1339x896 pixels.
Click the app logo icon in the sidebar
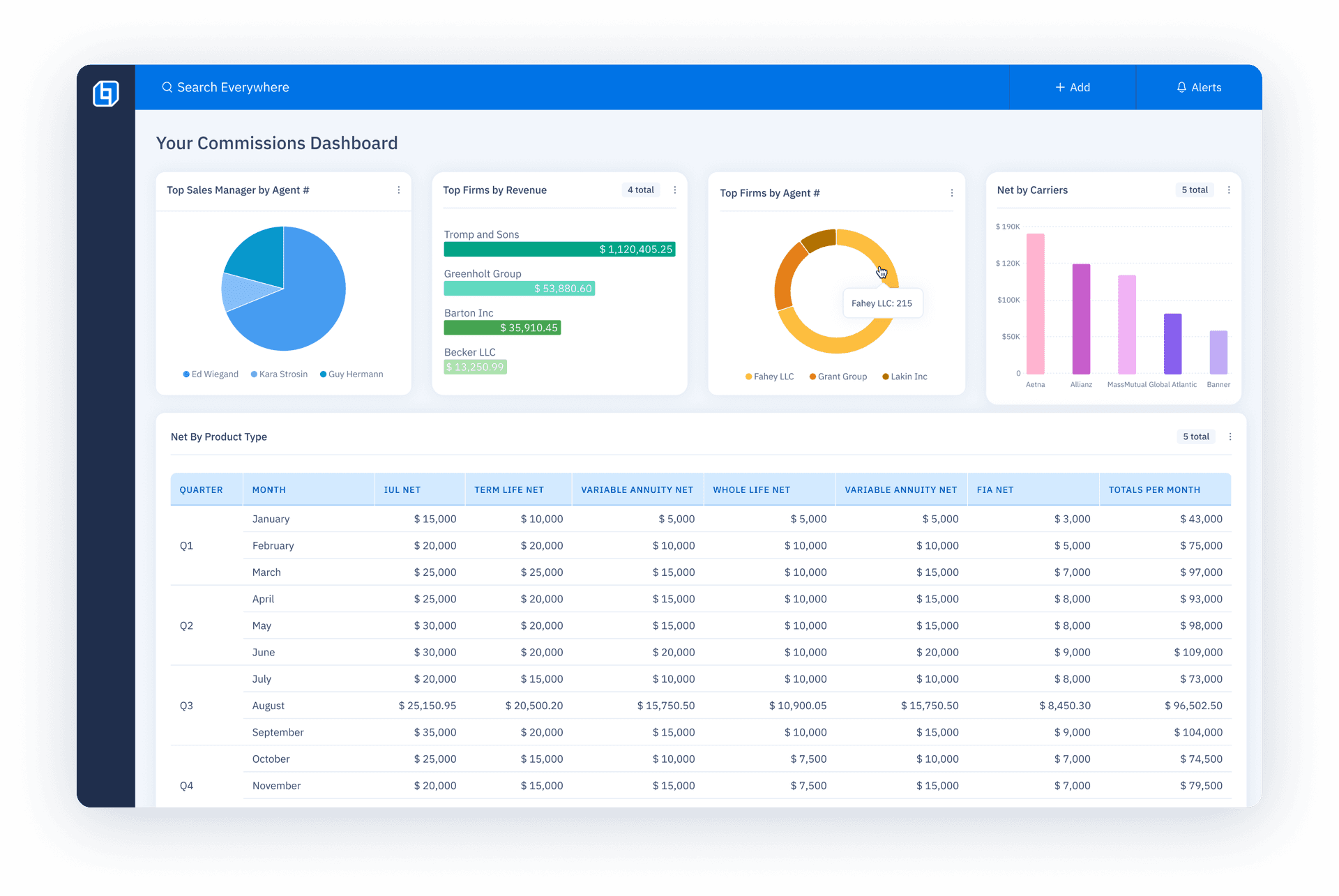click(x=105, y=93)
